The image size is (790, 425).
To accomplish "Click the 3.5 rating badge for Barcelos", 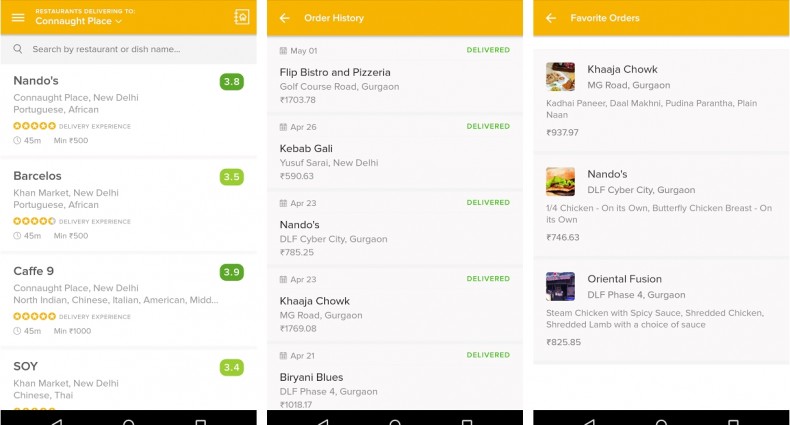I will click(232, 177).
